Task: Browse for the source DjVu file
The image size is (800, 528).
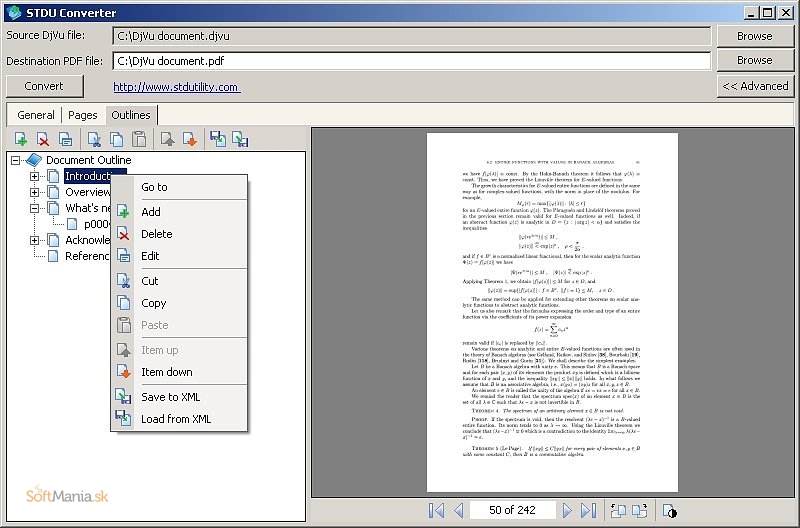Action: click(755, 36)
